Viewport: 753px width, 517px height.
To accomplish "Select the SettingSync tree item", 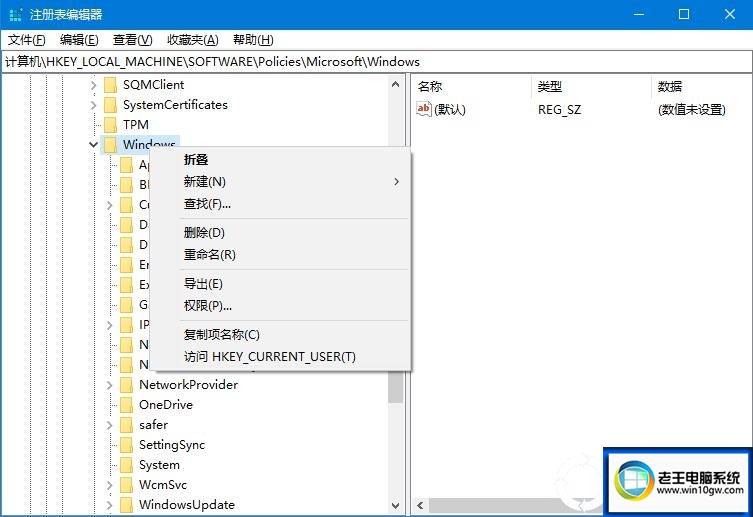I will [172, 445].
